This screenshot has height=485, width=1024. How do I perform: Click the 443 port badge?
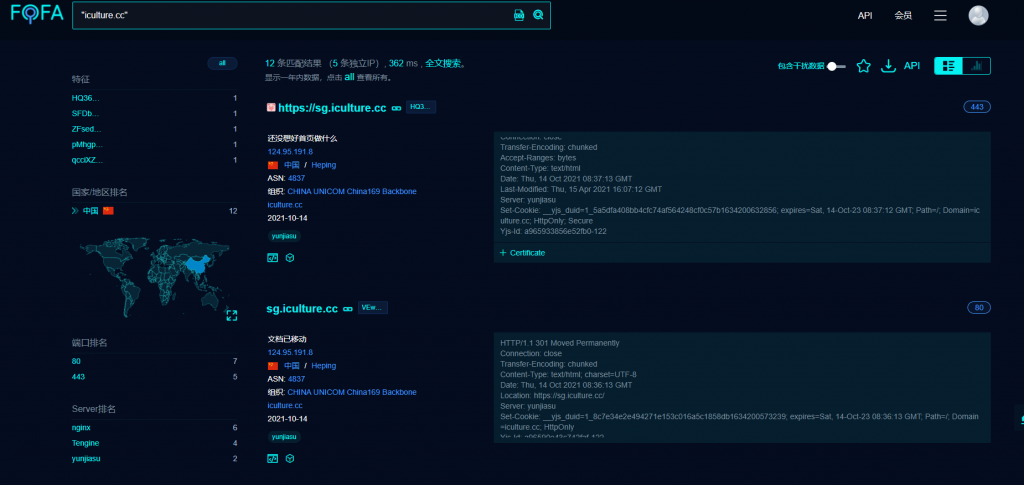pyautogui.click(x=977, y=107)
